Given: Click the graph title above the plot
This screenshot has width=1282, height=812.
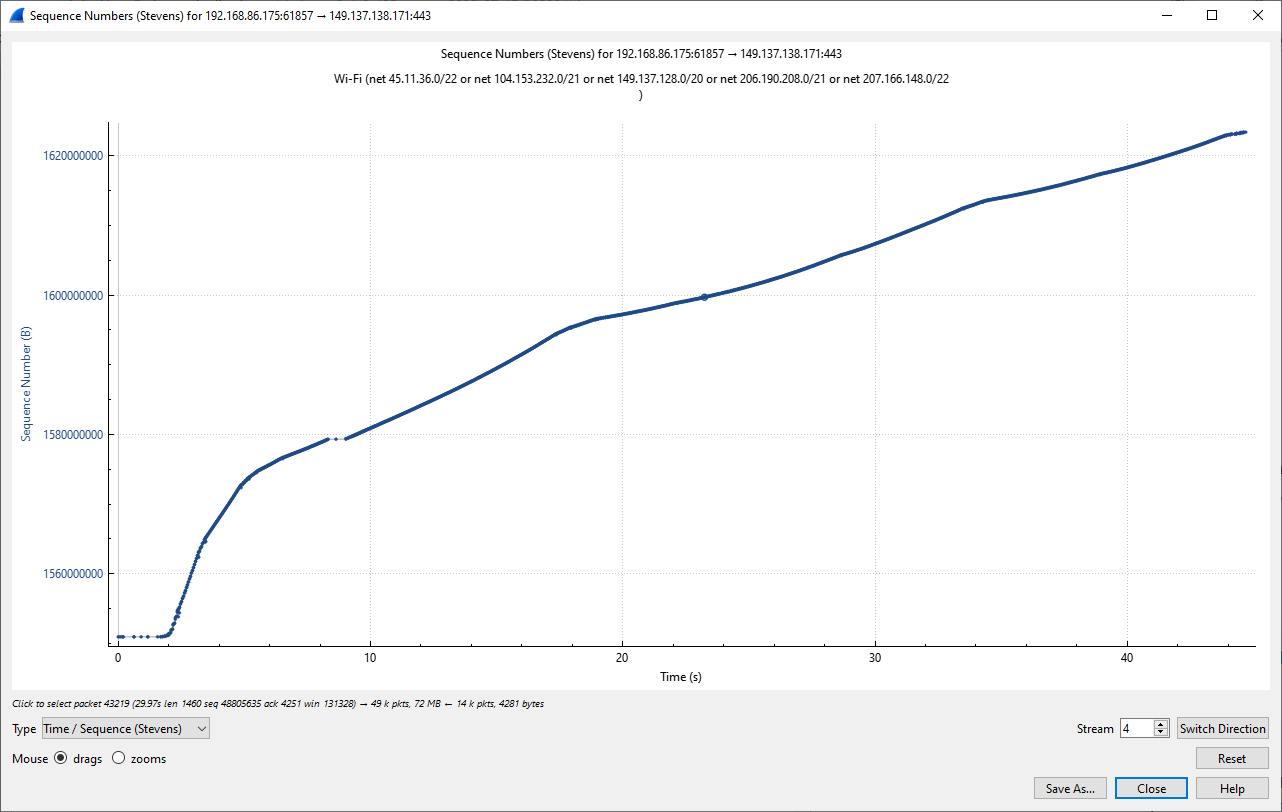Looking at the screenshot, I should pos(647,54).
